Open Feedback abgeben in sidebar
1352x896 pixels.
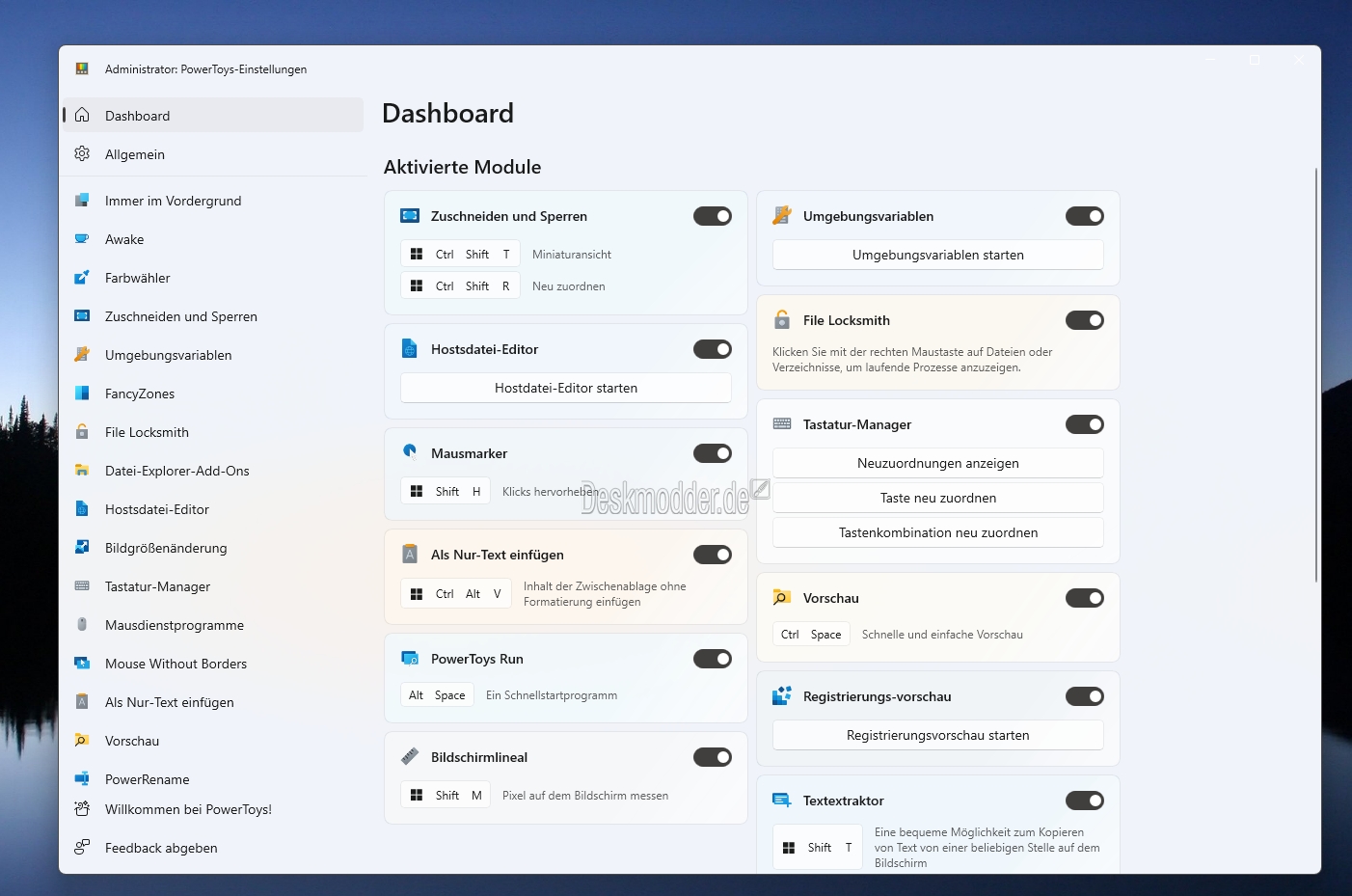[x=161, y=848]
